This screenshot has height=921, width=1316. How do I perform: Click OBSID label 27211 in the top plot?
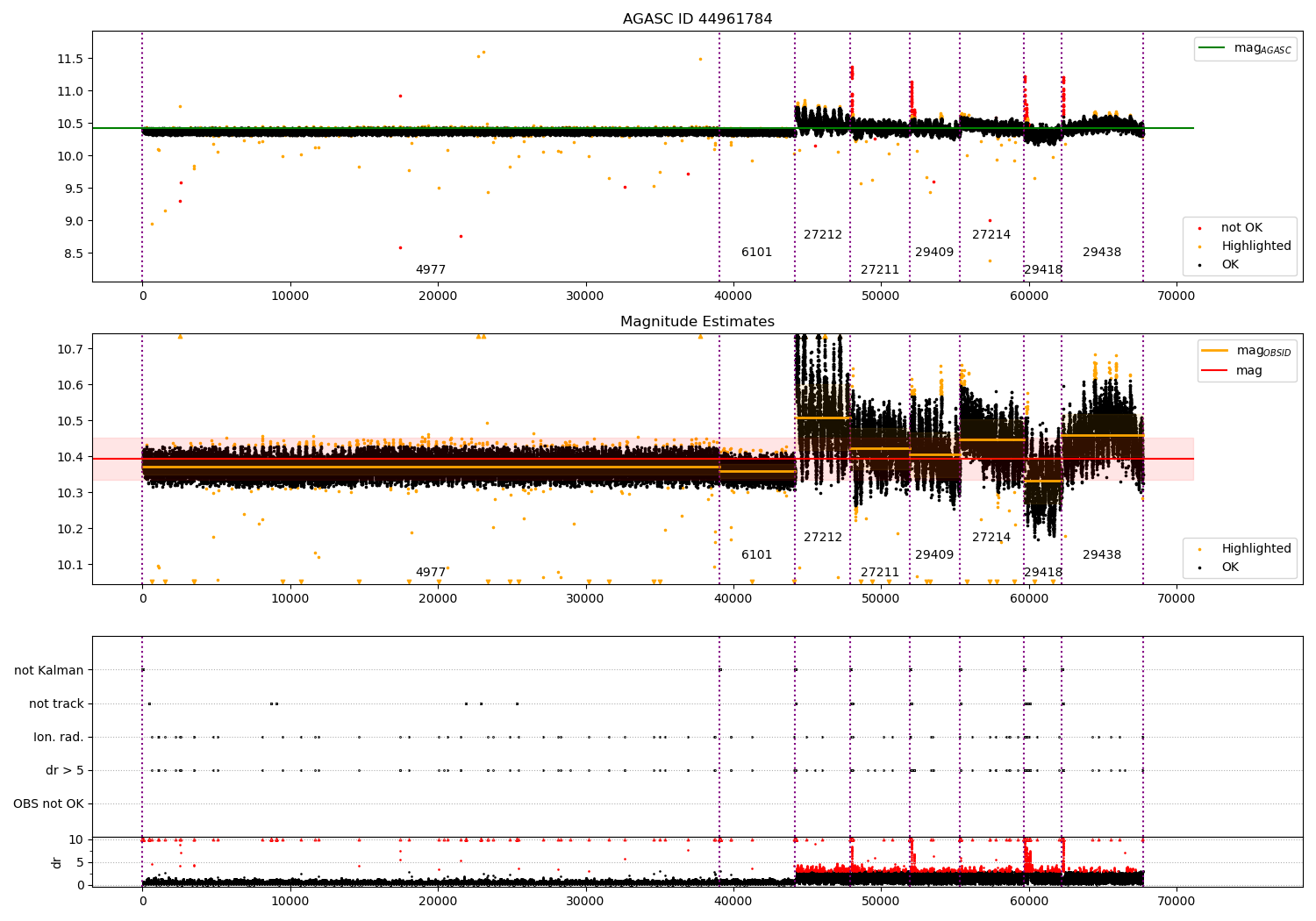(880, 270)
